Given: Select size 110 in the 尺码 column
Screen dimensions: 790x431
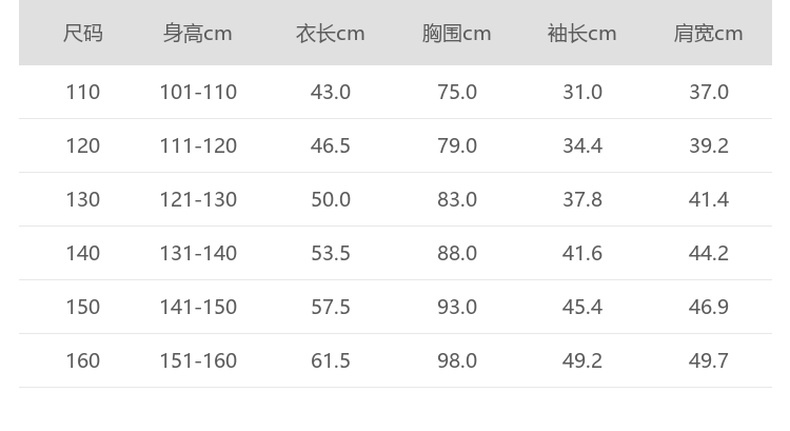Looking at the screenshot, I should 83,92.
